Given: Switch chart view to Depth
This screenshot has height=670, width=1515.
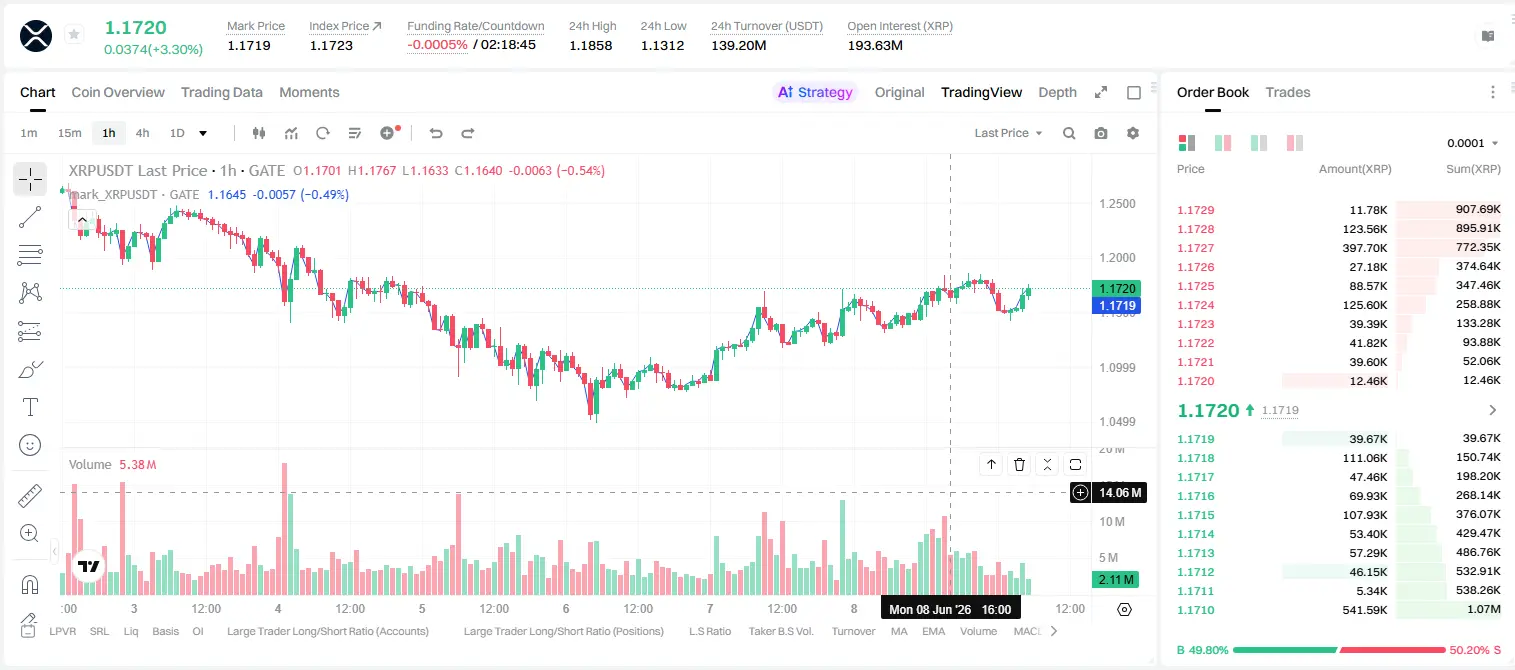Looking at the screenshot, I should [1057, 92].
